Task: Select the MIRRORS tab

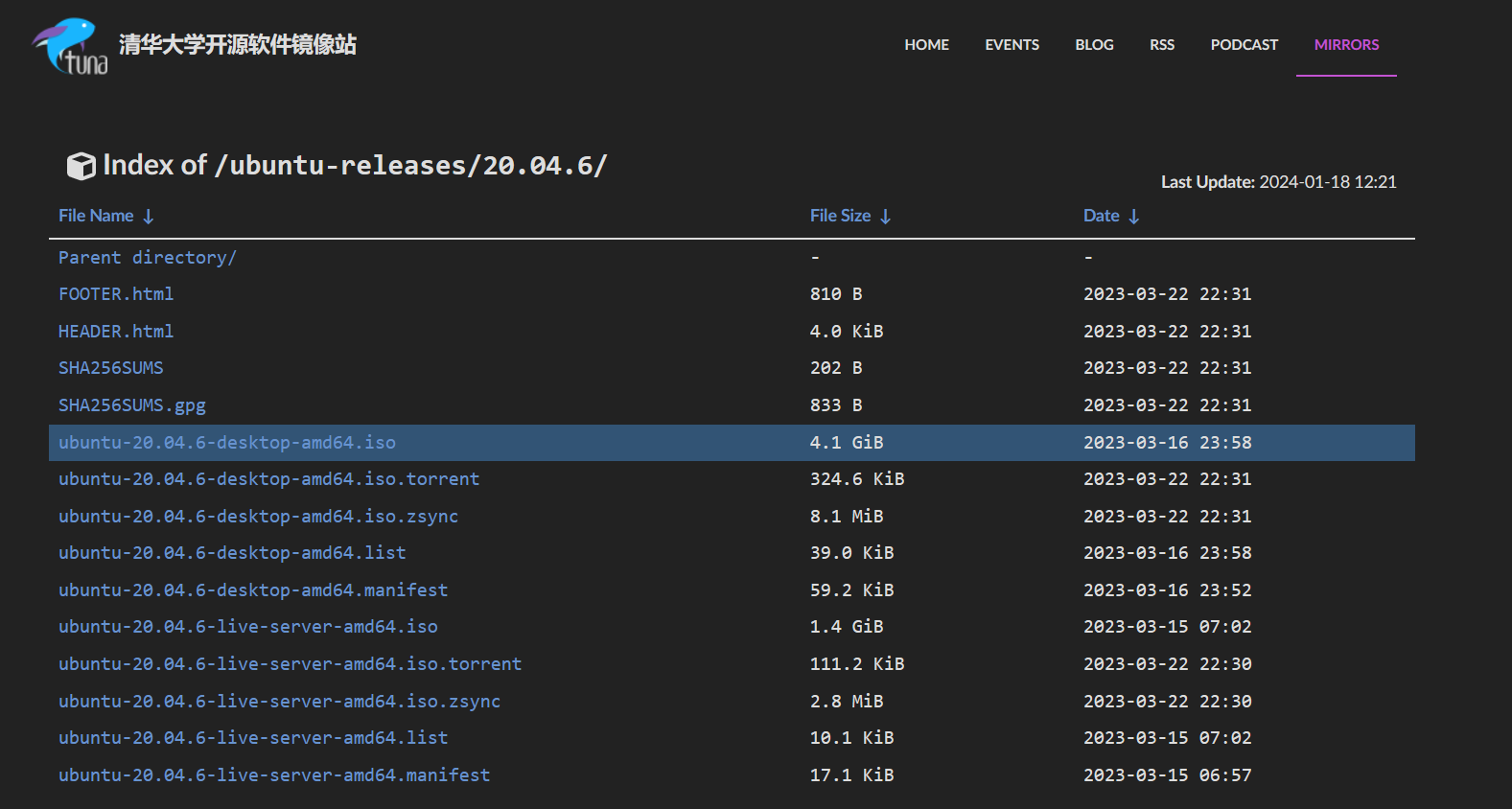Action: pyautogui.click(x=1346, y=45)
